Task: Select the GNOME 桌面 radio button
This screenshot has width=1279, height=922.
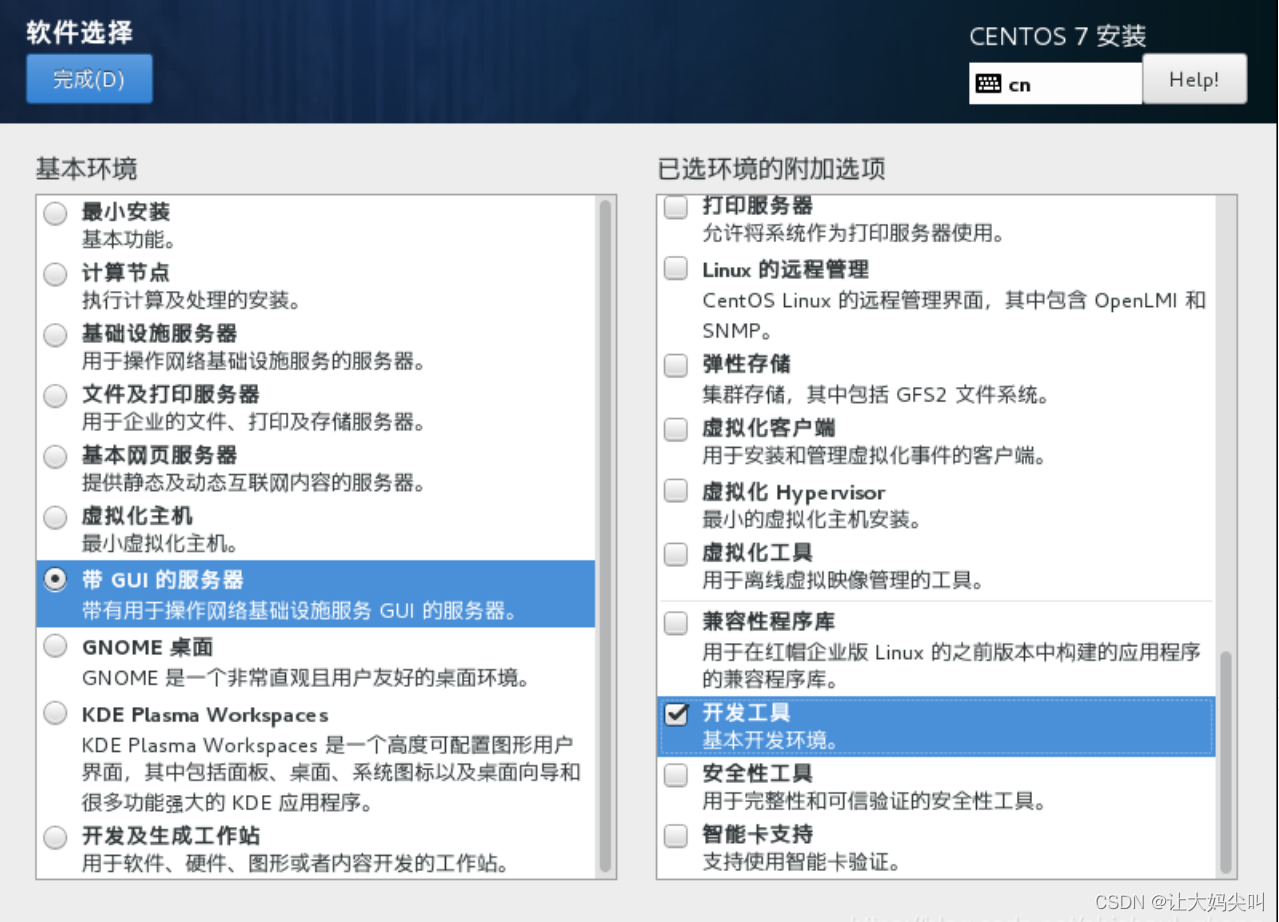Action: (x=56, y=647)
